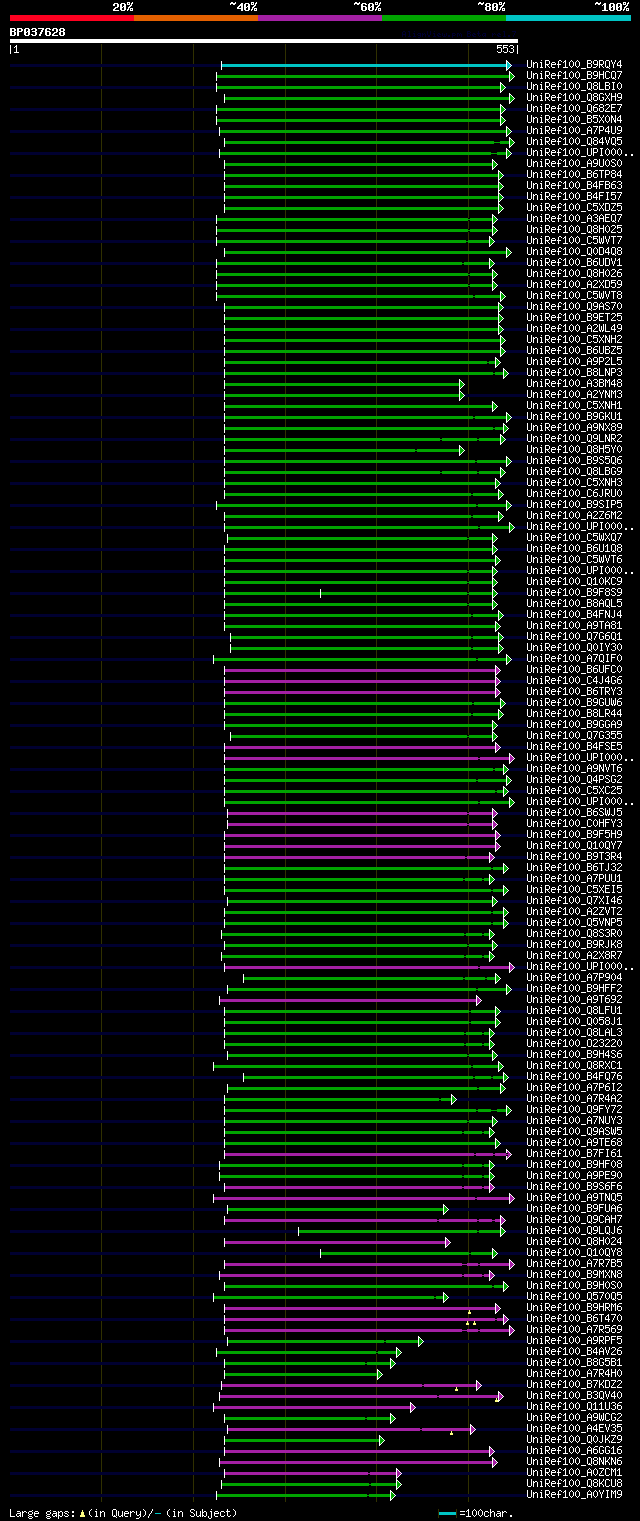Open hit UniRef100_Q8GXH9

tap(574, 97)
